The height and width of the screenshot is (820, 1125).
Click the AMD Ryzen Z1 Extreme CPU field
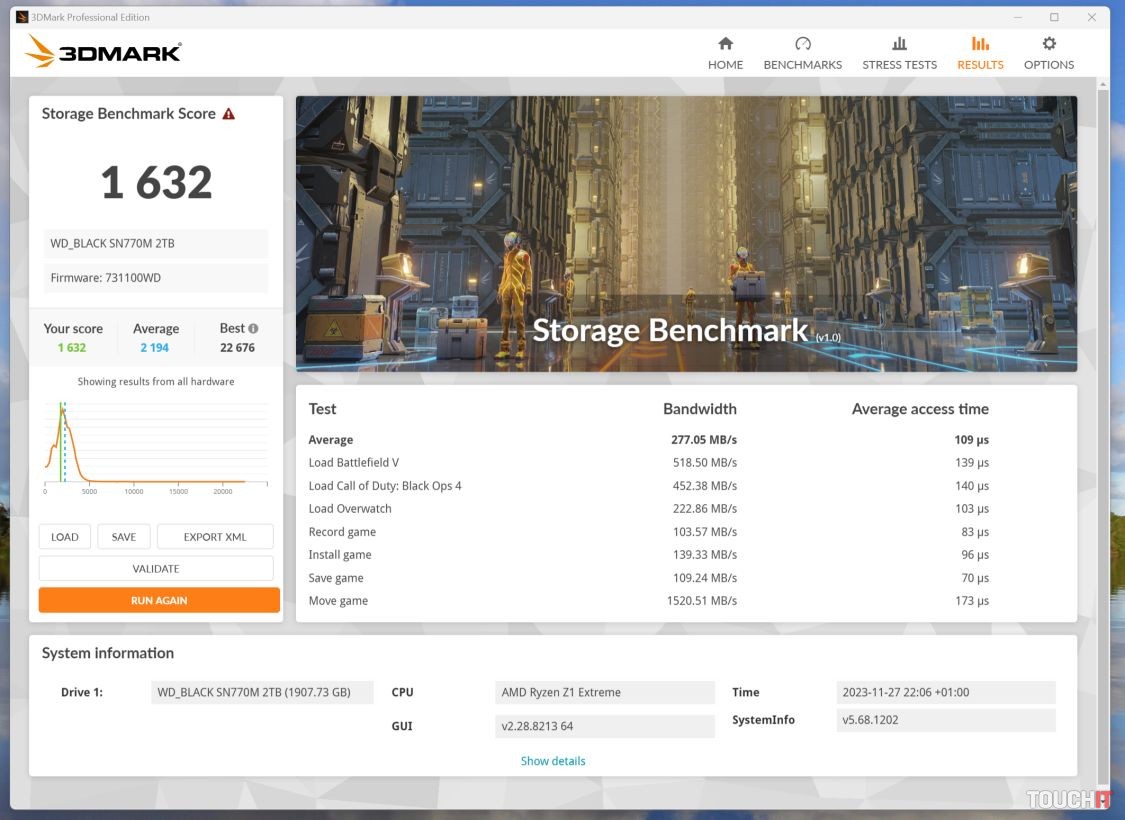click(605, 693)
